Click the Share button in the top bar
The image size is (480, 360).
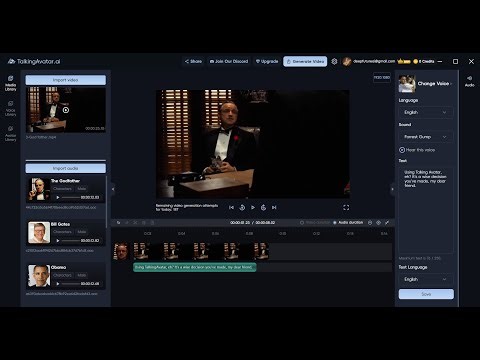(x=193, y=61)
